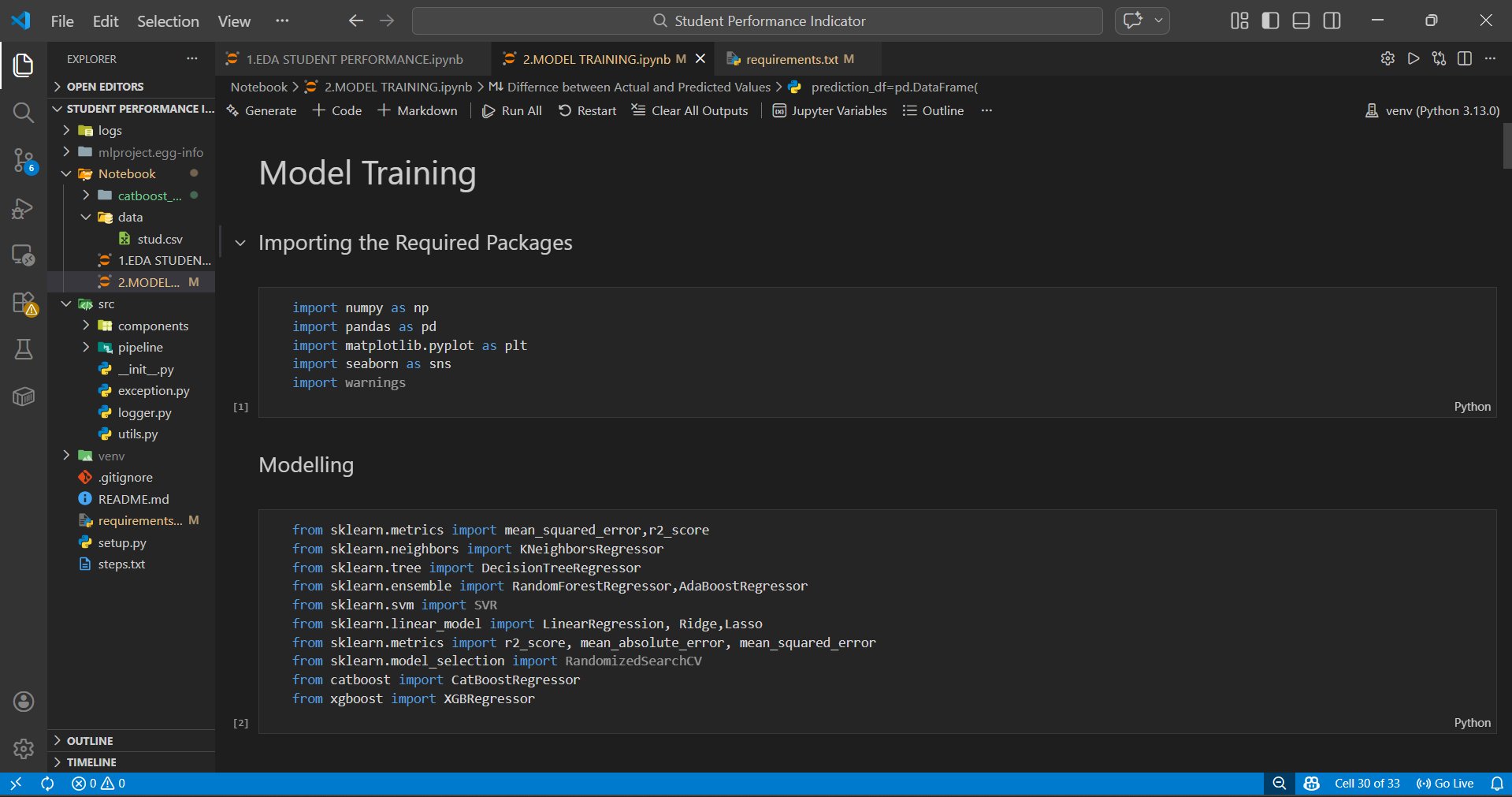Viewport: 1512px width, 797px height.
Task: Open the Manage gear in activity bar
Action: (24, 748)
